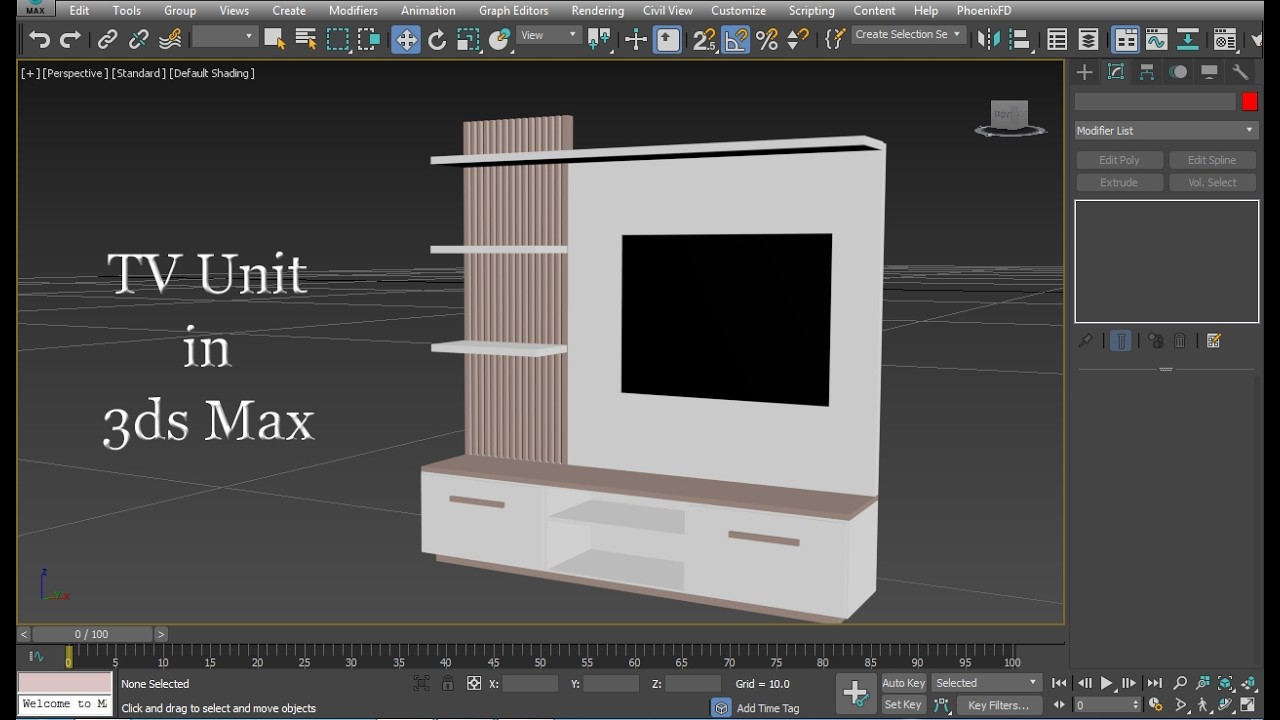The height and width of the screenshot is (720, 1280).
Task: Expand the Modifier List dropdown
Action: 1166,131
